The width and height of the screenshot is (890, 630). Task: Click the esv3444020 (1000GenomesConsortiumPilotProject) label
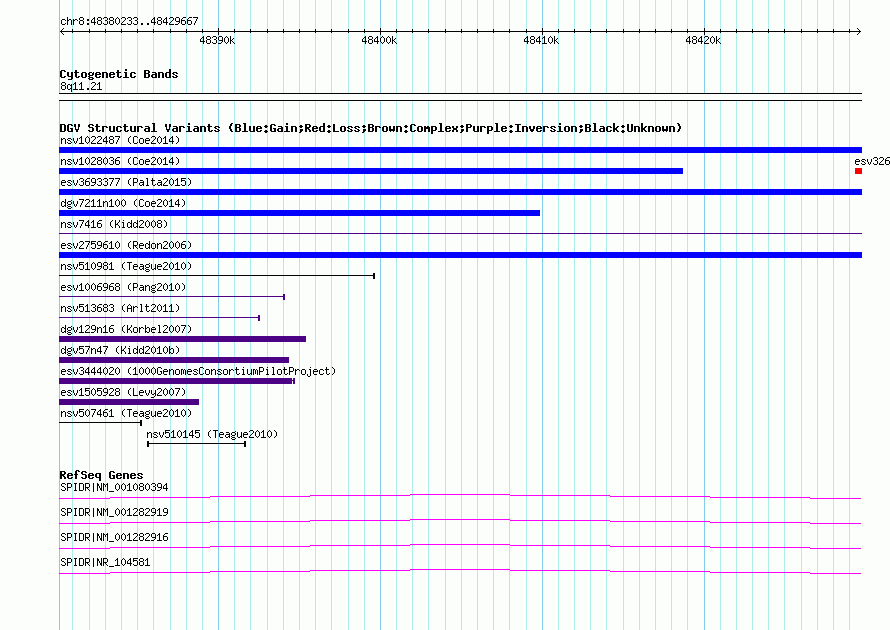pyautogui.click(x=198, y=371)
